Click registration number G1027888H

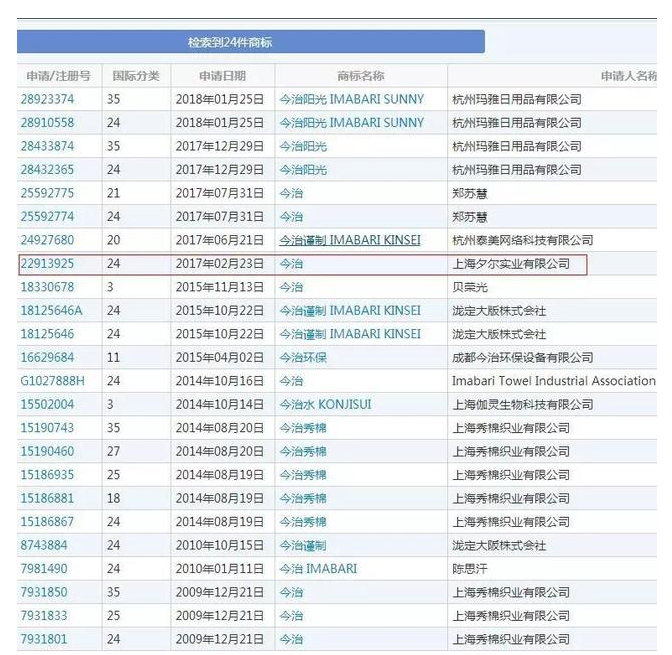click(52, 381)
